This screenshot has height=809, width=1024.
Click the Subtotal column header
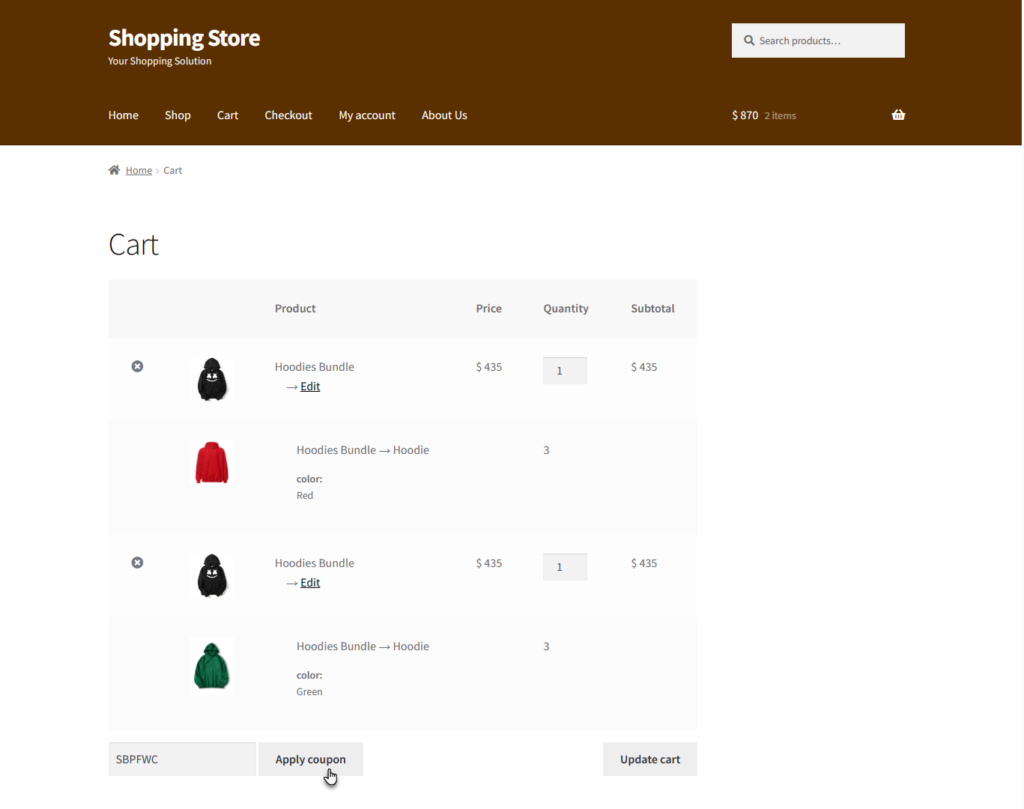coord(652,309)
